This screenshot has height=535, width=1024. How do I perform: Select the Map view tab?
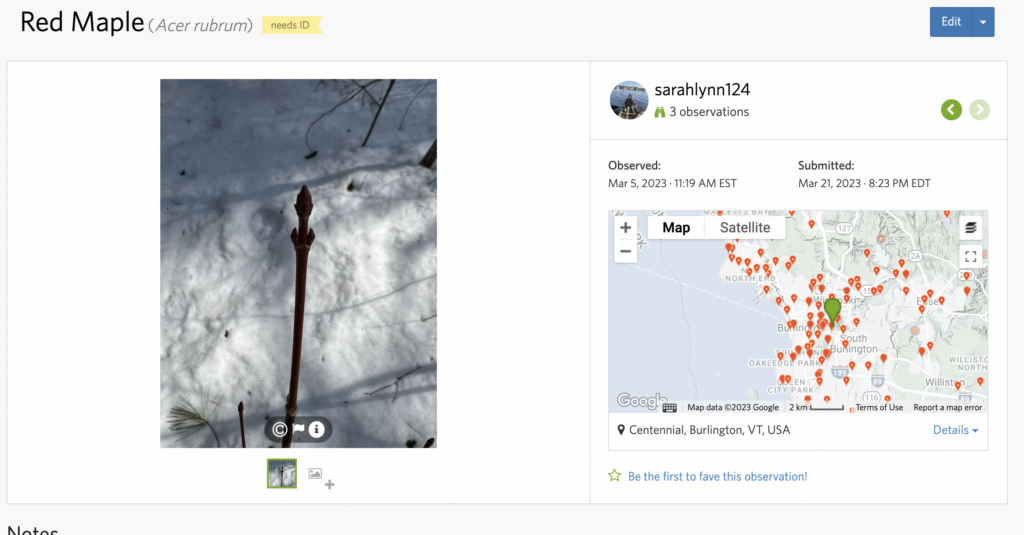(x=676, y=227)
